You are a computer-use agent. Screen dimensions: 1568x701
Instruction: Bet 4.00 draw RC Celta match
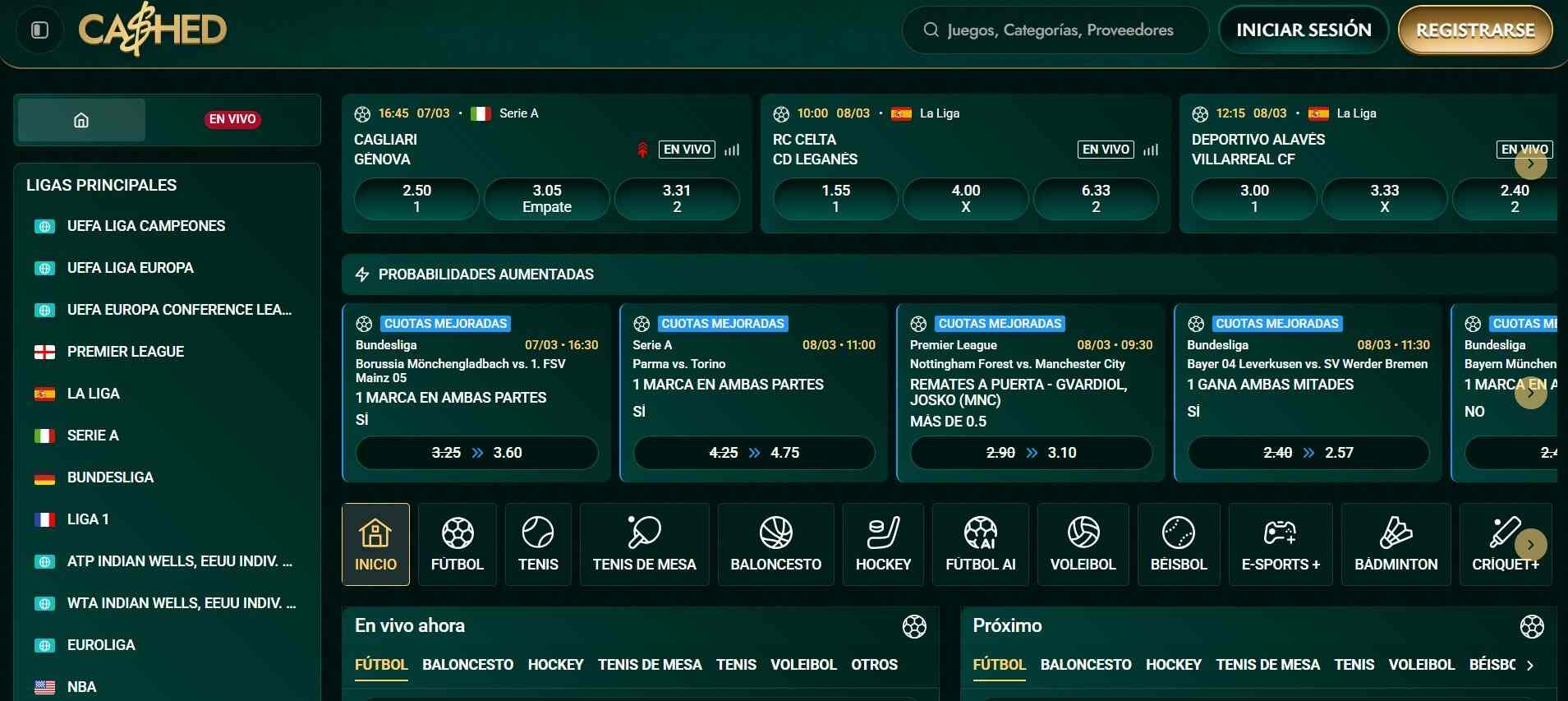pos(966,199)
